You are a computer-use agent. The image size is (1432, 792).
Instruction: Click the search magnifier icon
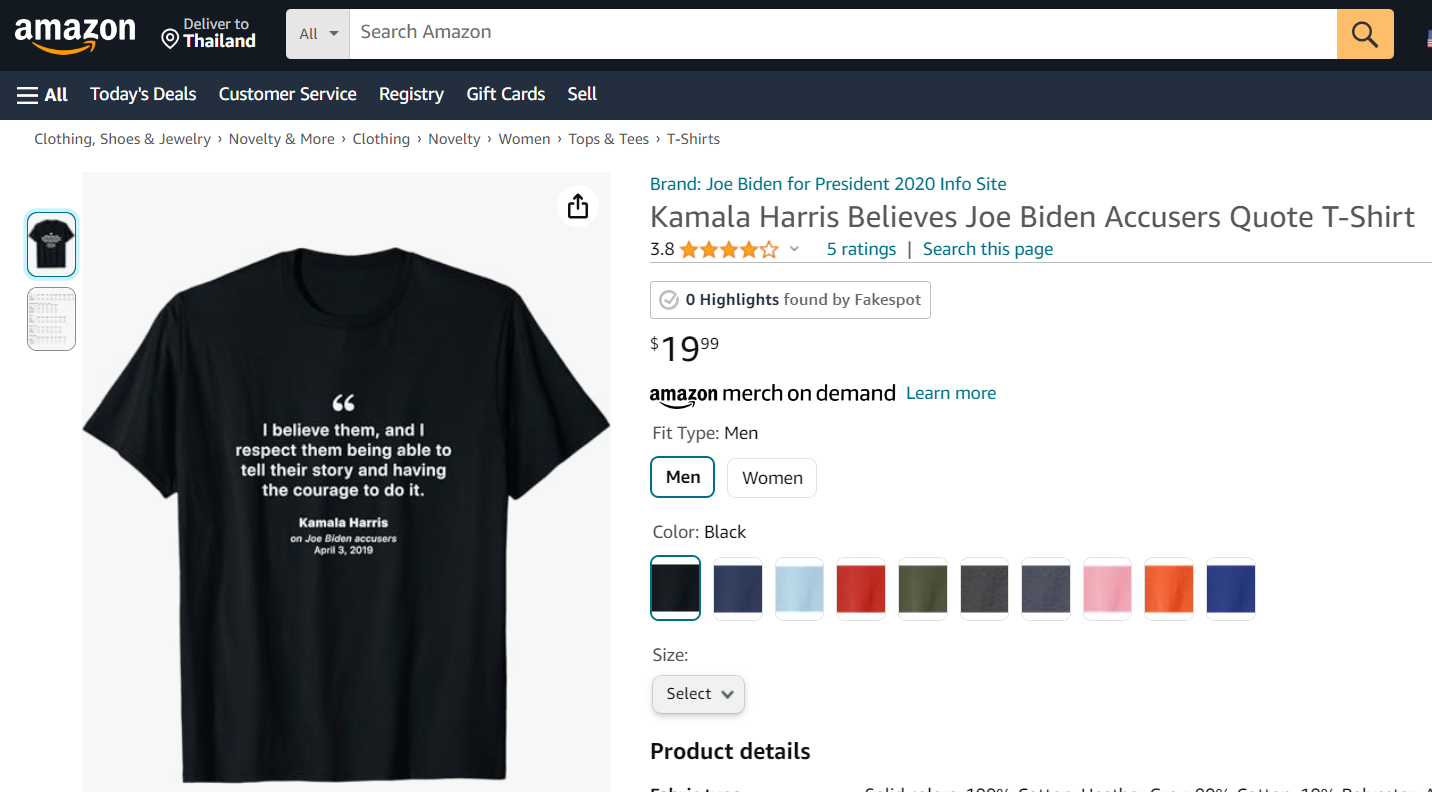point(1364,33)
